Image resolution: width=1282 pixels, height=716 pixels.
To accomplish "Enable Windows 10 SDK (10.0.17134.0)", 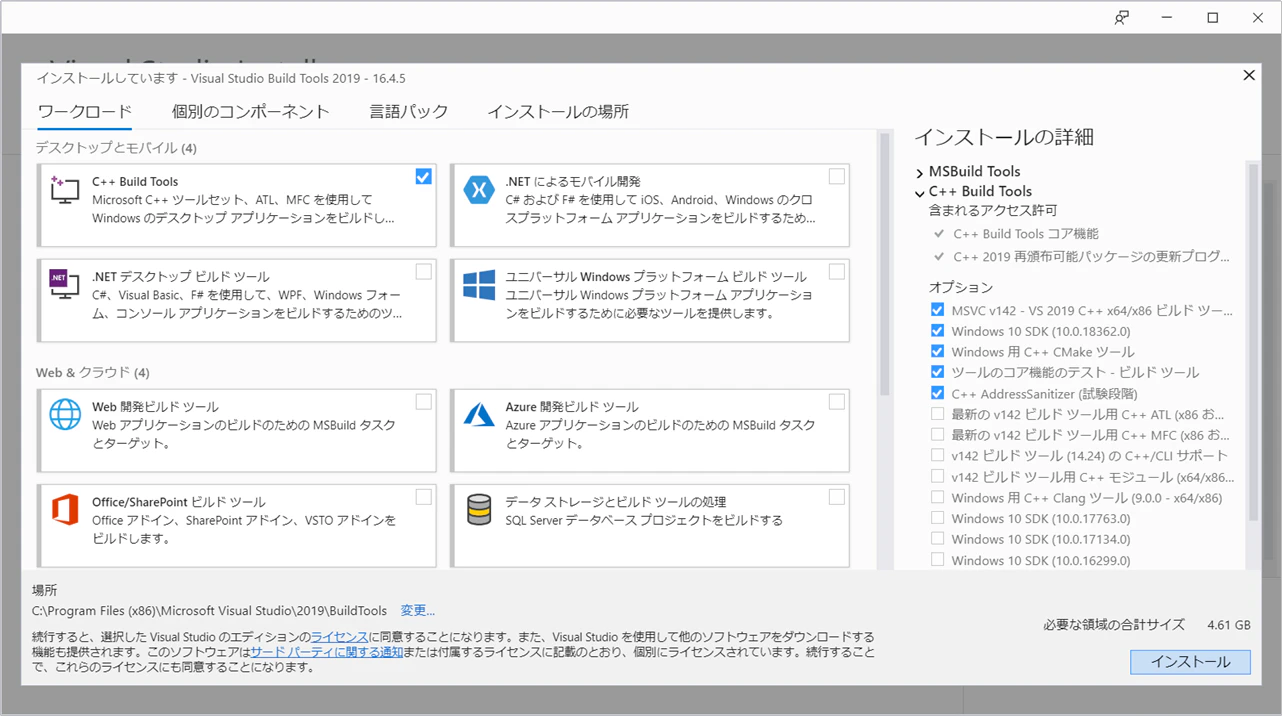I will tap(937, 539).
